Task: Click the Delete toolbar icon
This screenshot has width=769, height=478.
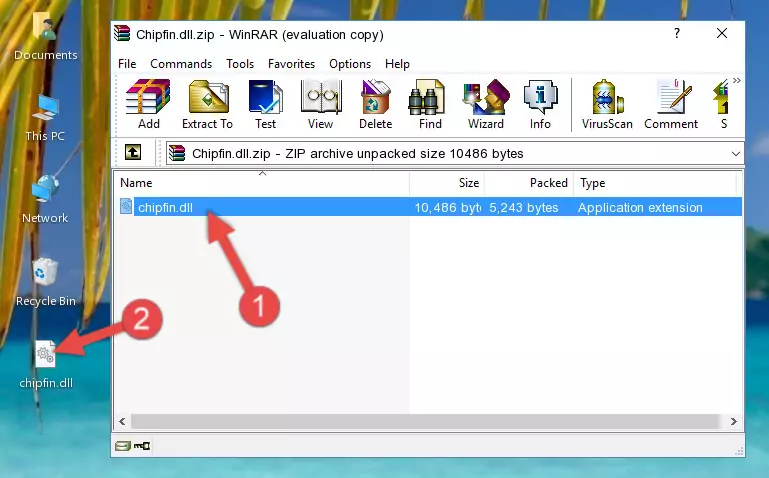Action: pos(375,104)
